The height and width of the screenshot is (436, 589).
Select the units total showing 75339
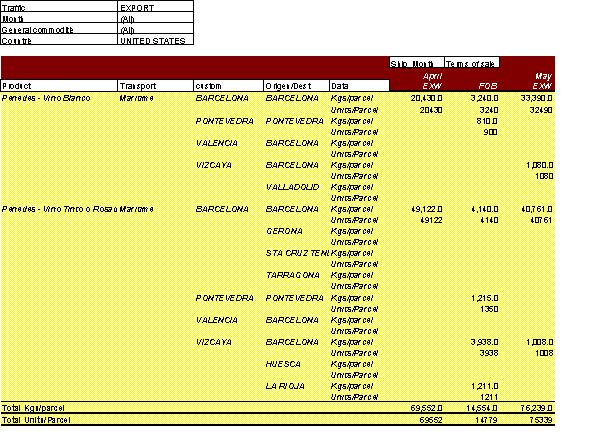tap(541, 420)
